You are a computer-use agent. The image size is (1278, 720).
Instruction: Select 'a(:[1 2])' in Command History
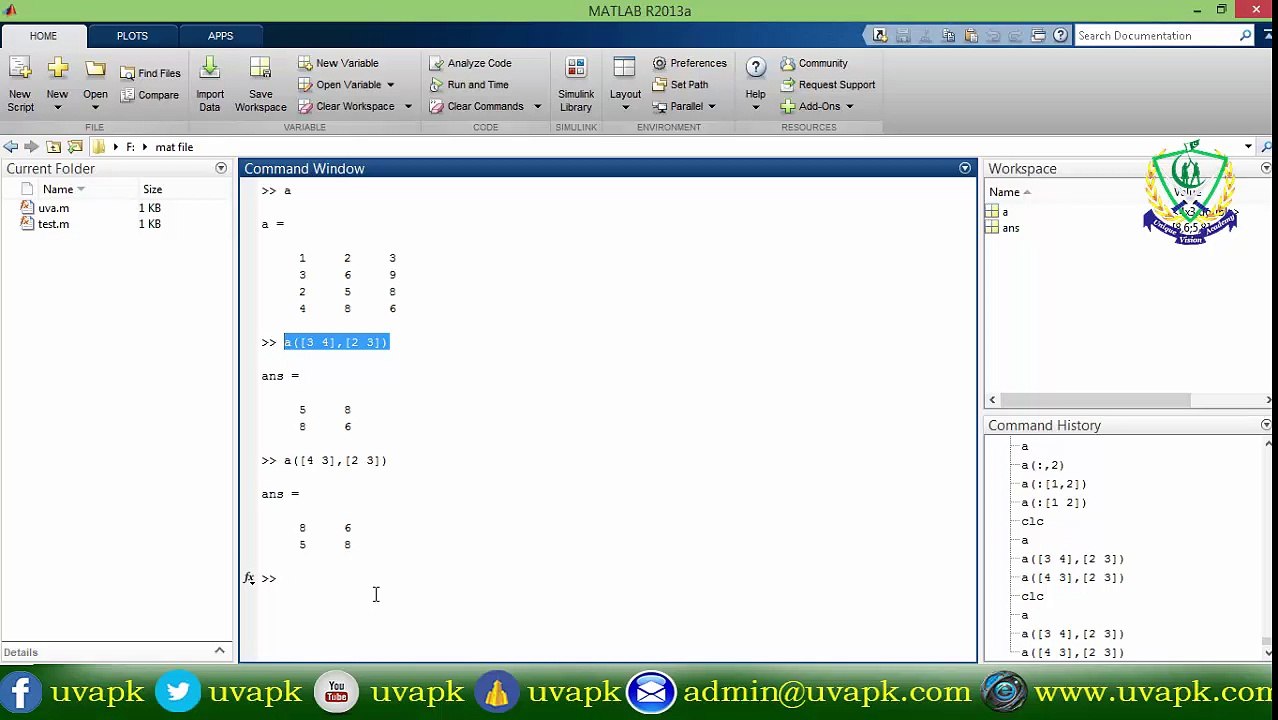tap(1053, 503)
